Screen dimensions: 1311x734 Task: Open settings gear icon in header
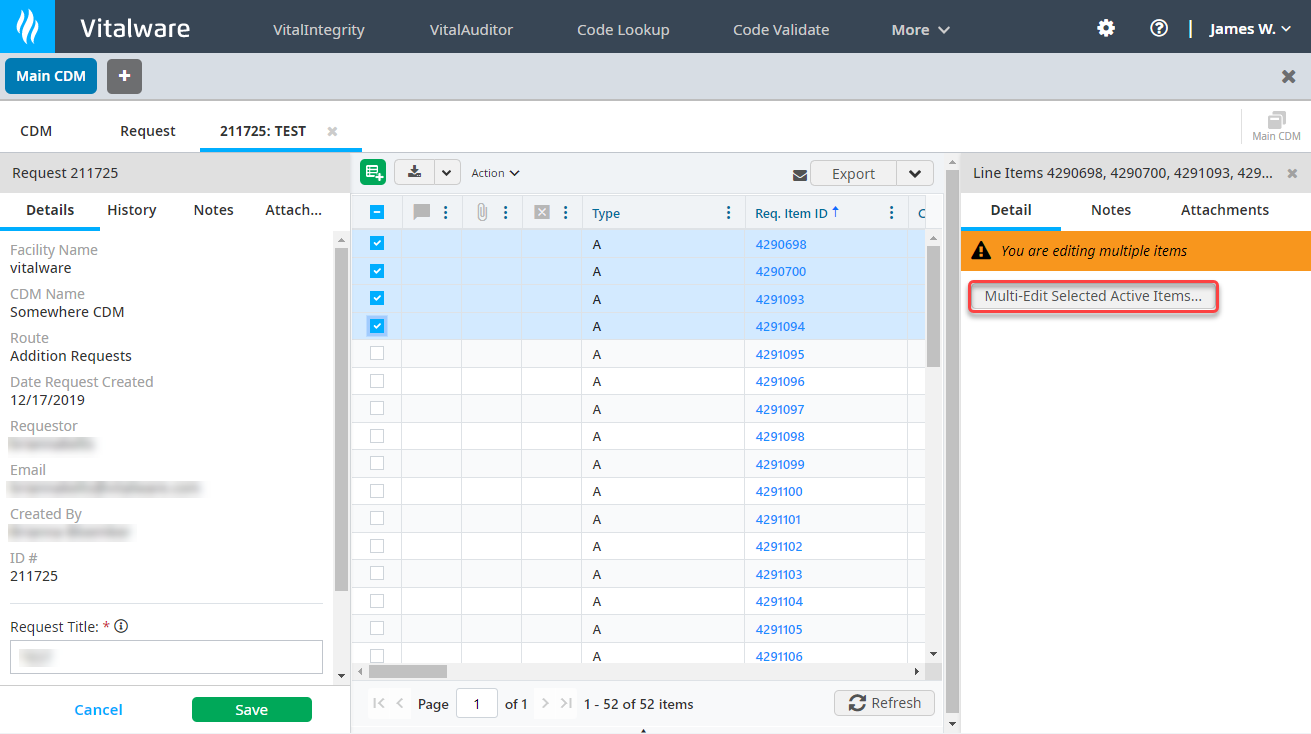pos(1106,28)
